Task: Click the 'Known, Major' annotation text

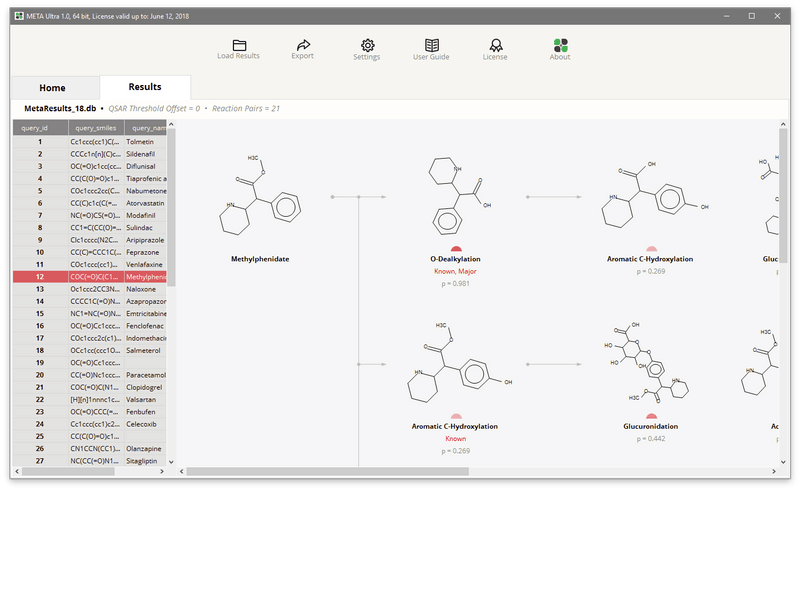Action: 455,271
